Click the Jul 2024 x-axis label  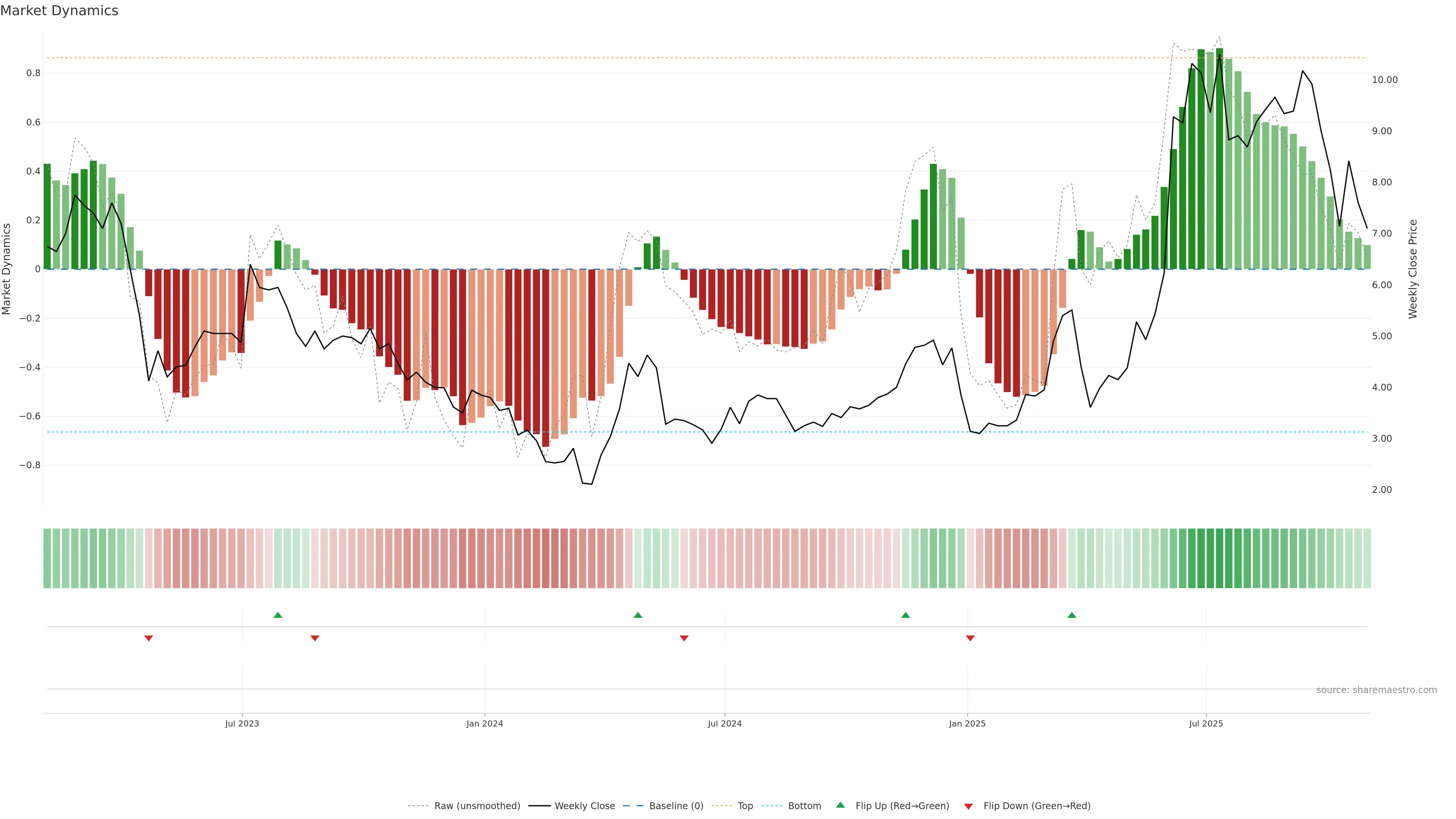(725, 723)
